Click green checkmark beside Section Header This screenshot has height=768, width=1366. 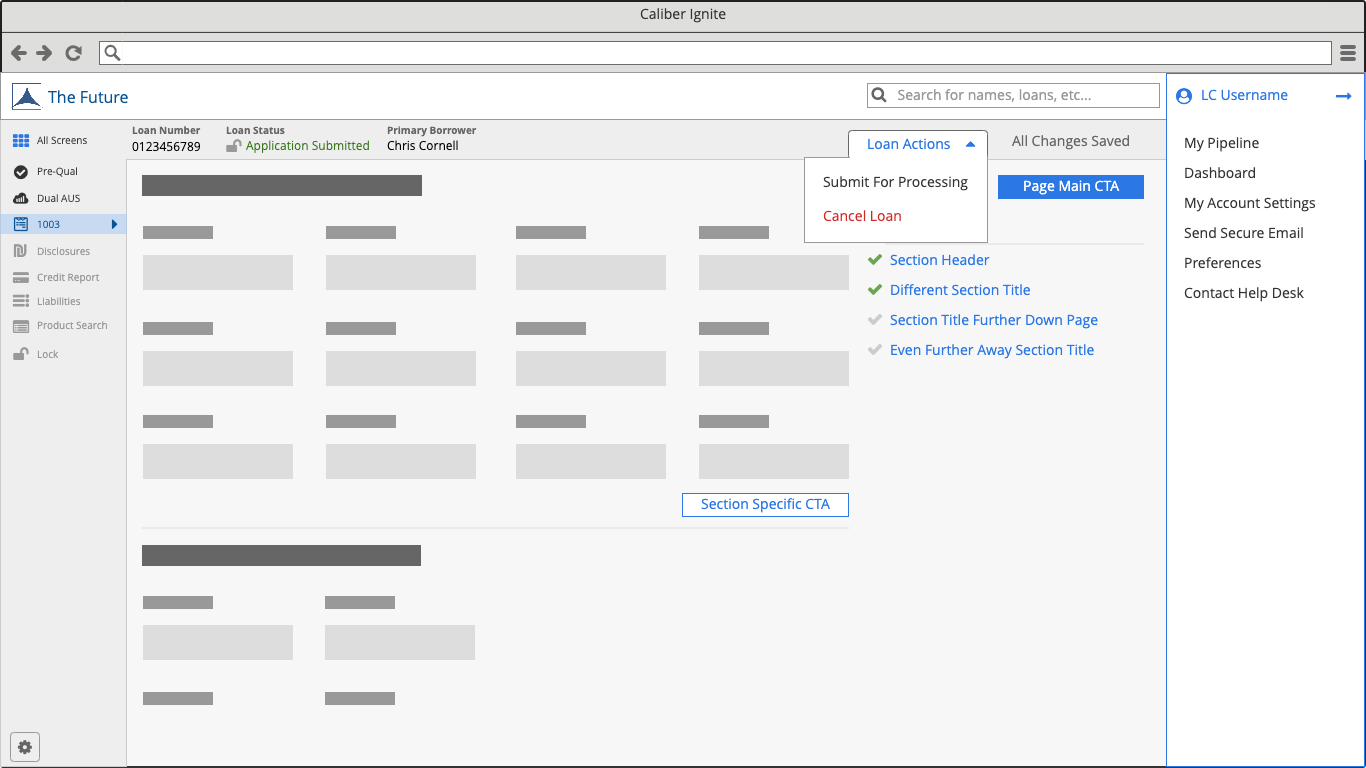coord(875,260)
